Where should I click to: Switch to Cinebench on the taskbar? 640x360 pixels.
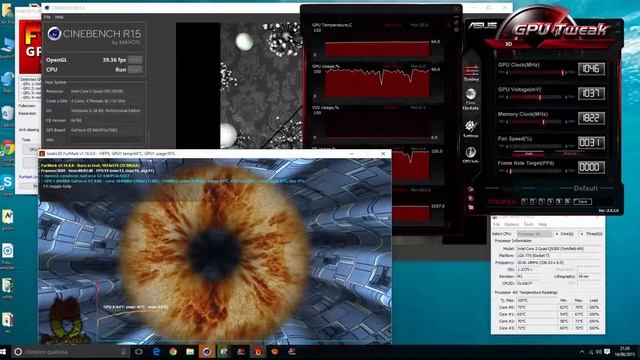point(207,352)
